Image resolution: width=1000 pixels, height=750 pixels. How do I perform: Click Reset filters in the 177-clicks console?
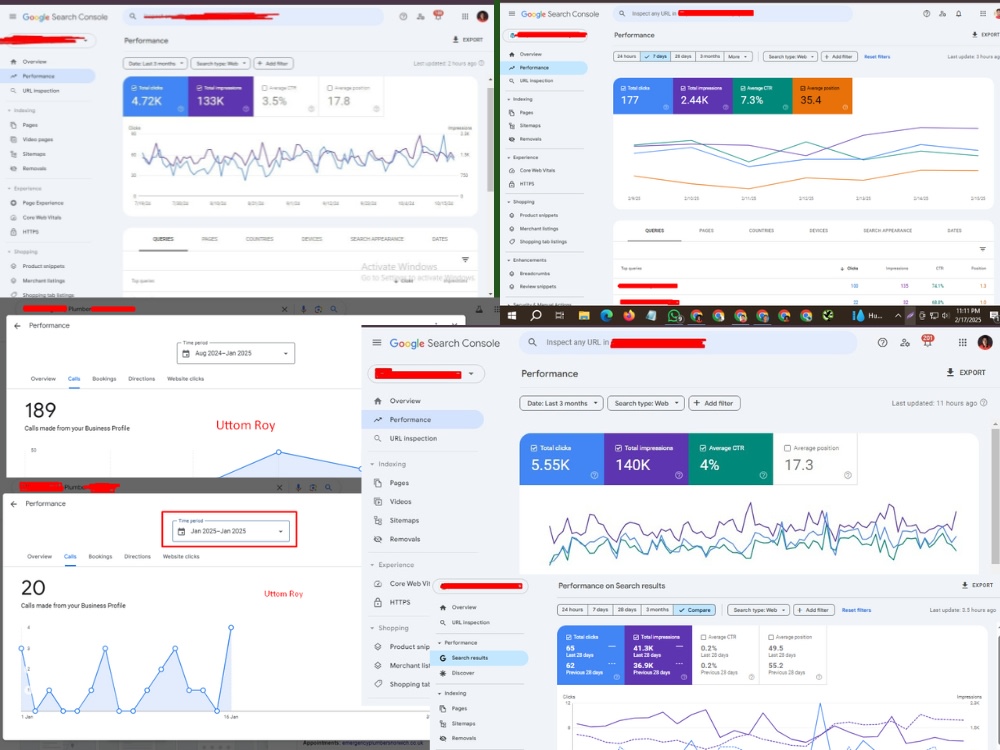click(x=877, y=57)
